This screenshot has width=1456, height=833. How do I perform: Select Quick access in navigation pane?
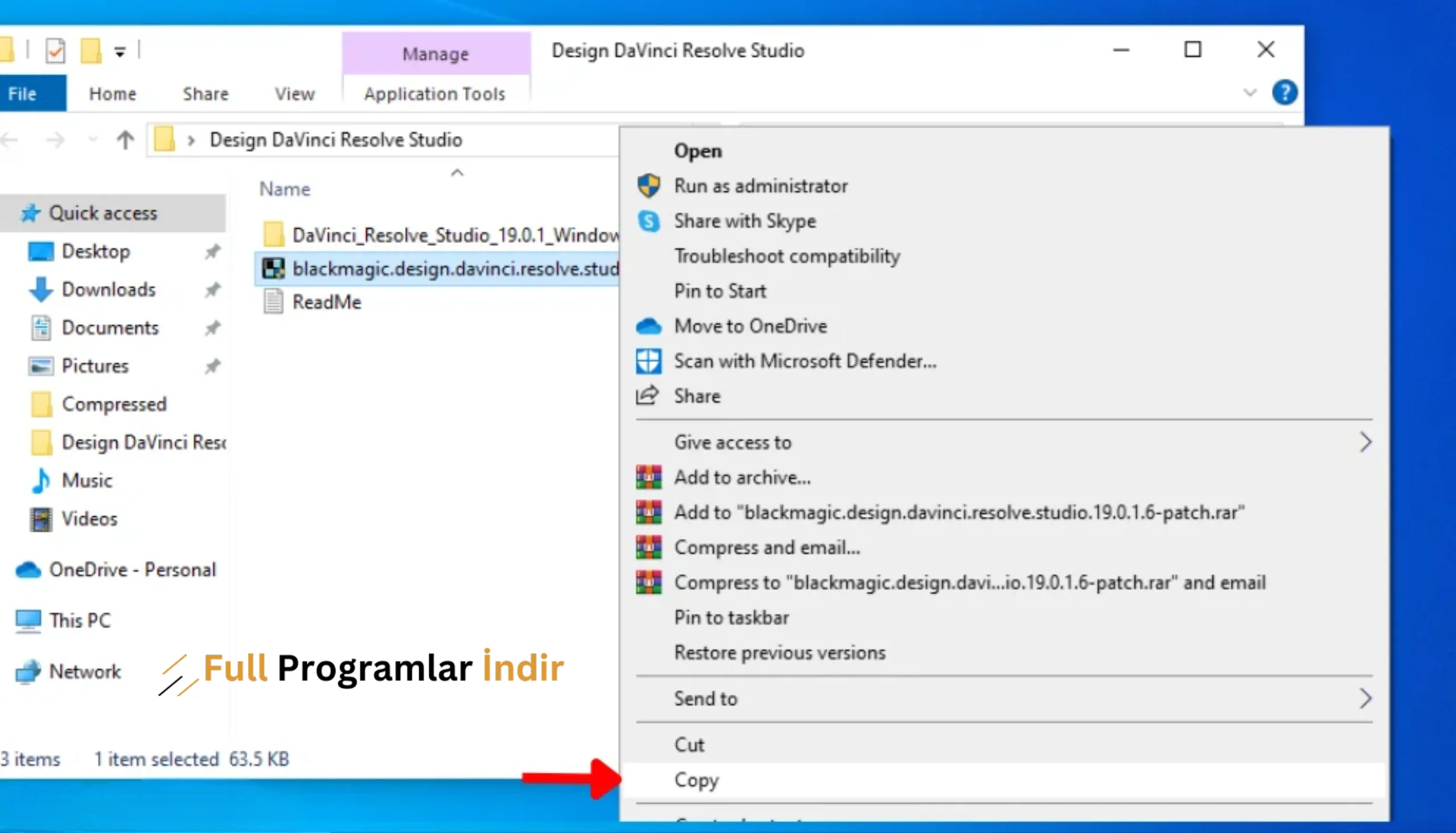coord(113,213)
